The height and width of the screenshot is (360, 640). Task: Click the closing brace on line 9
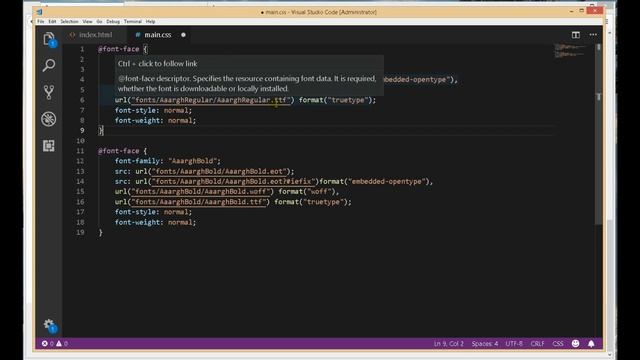pos(100,131)
